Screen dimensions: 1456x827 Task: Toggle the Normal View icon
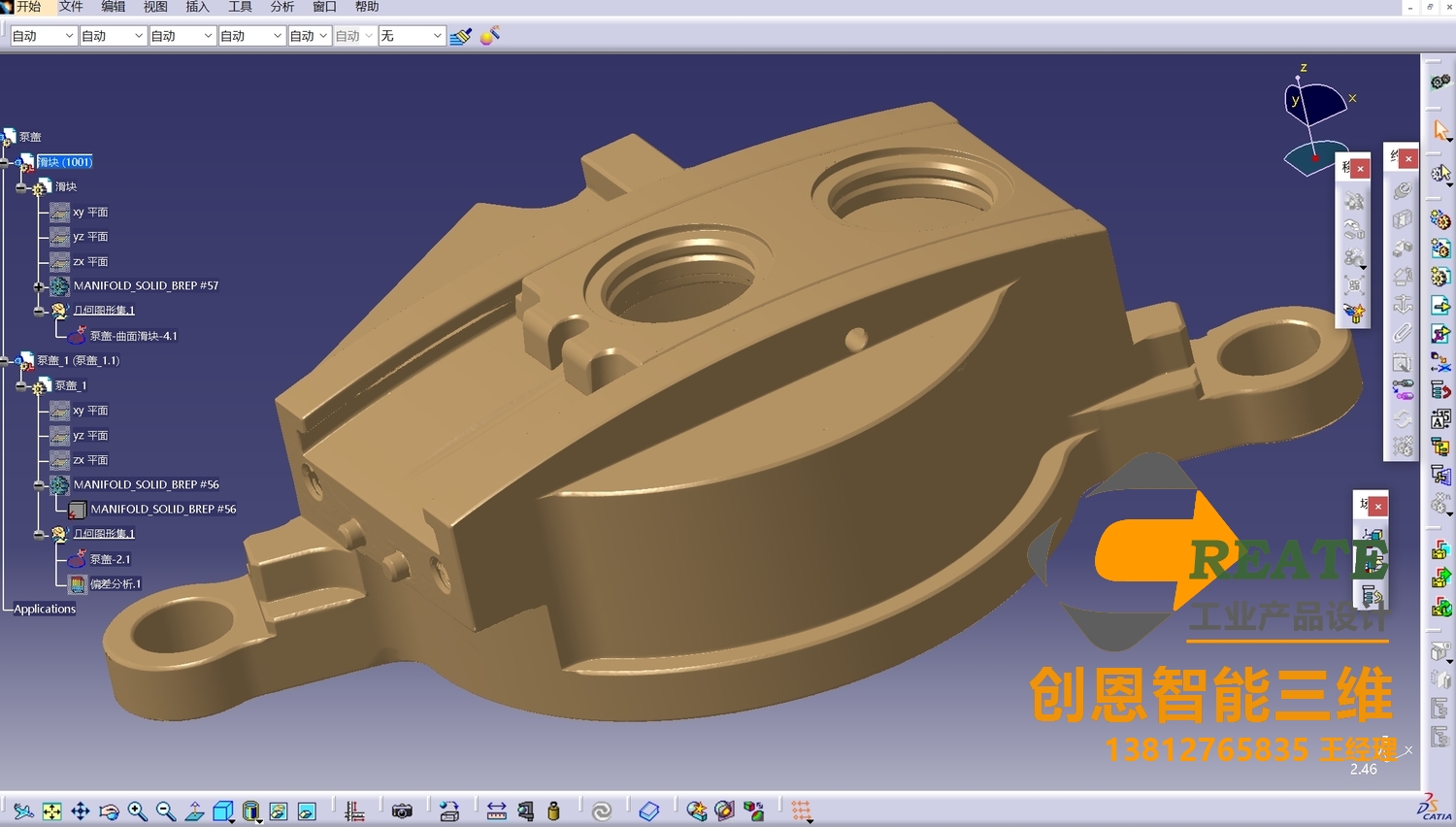[194, 811]
